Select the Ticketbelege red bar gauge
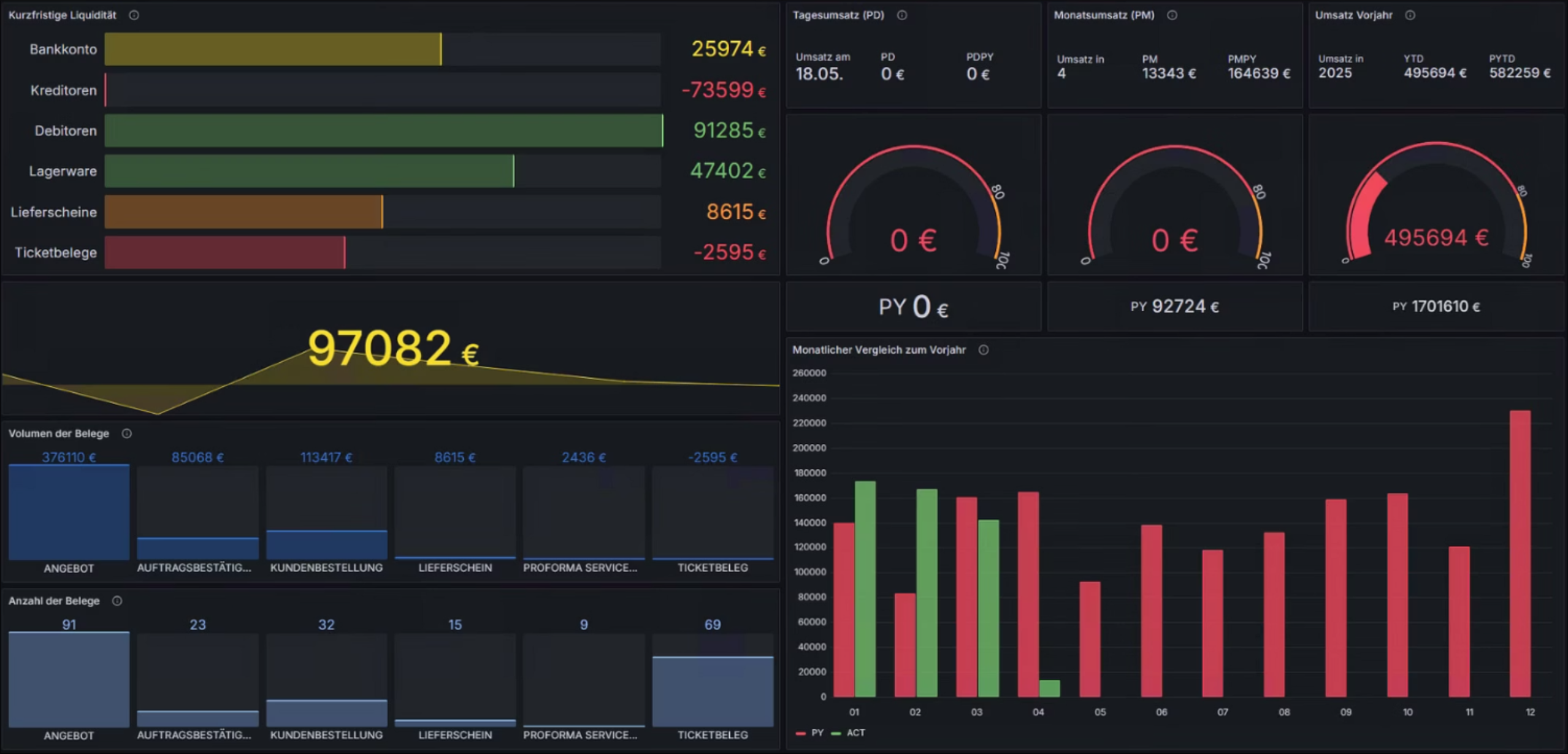 tap(383, 253)
